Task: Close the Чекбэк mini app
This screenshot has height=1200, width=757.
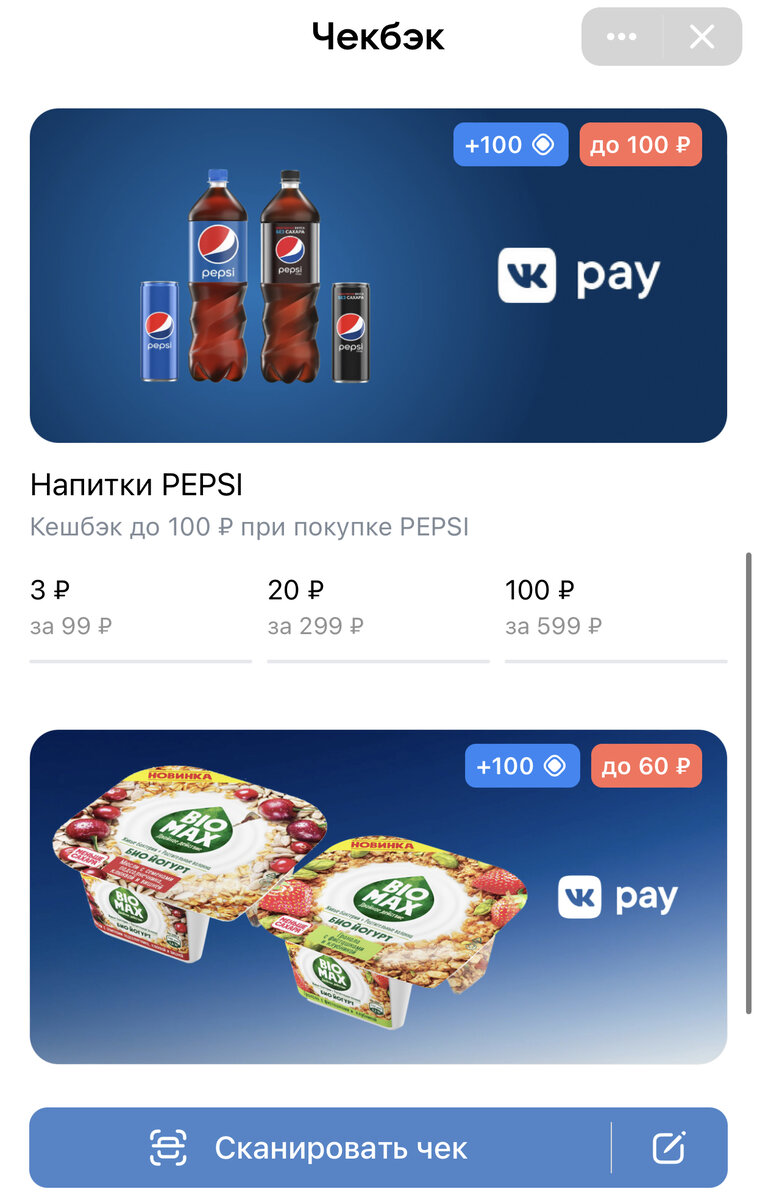Action: (x=702, y=37)
